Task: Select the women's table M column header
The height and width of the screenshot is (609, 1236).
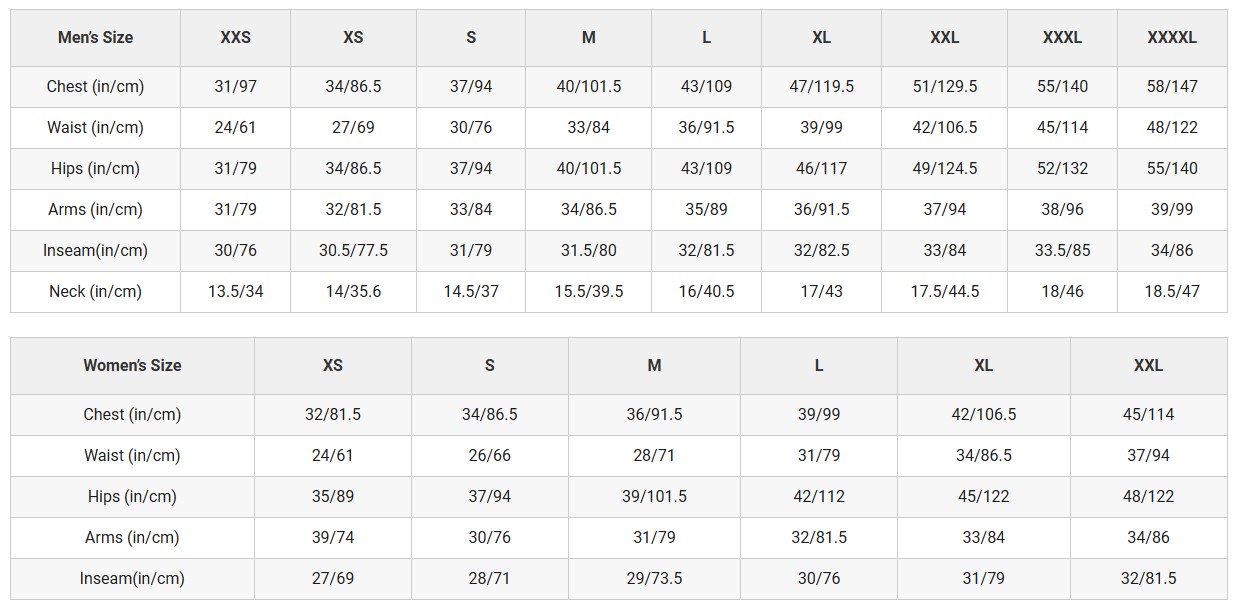Action: coord(654,366)
